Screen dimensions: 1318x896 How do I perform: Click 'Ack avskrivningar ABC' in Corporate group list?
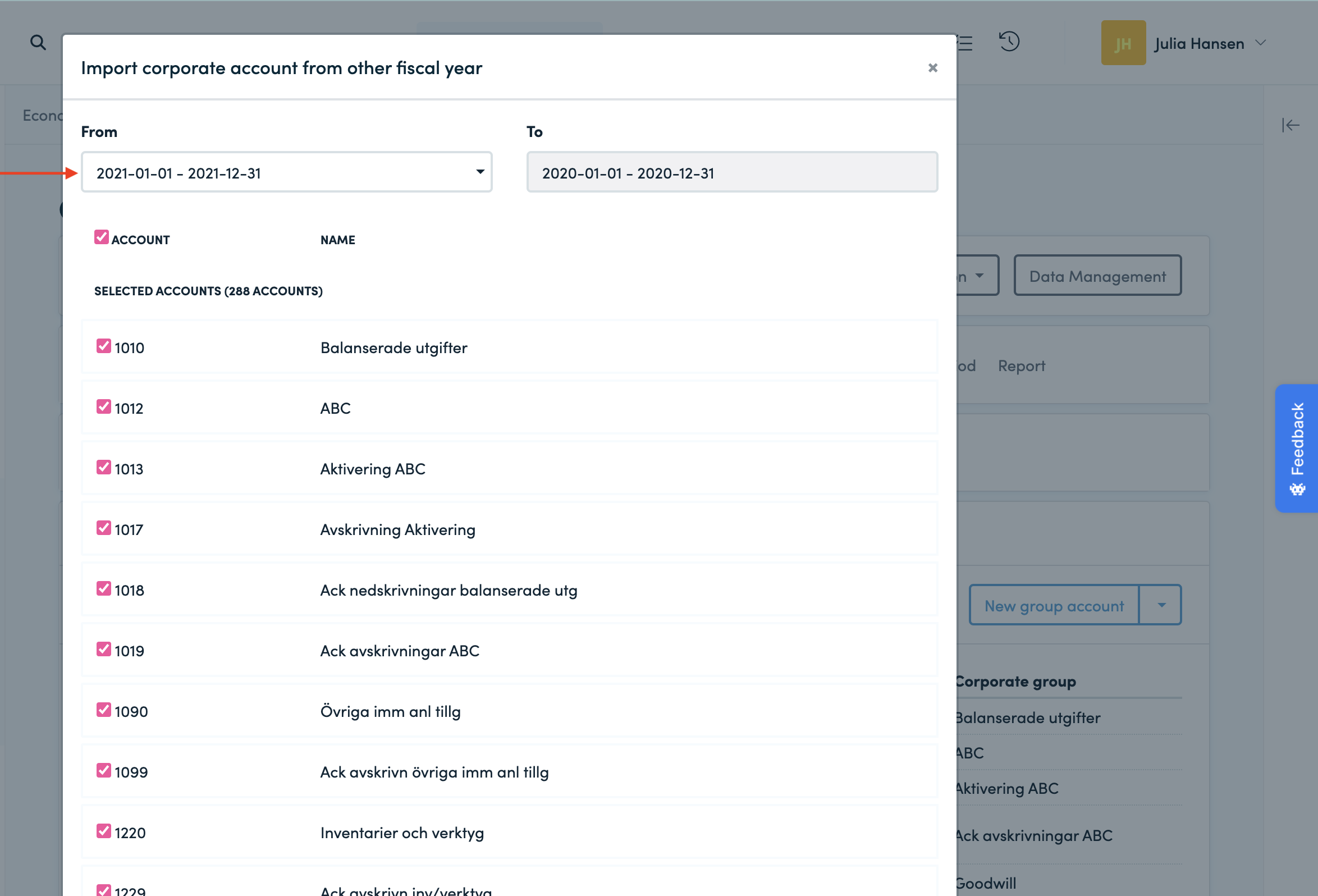(1033, 835)
